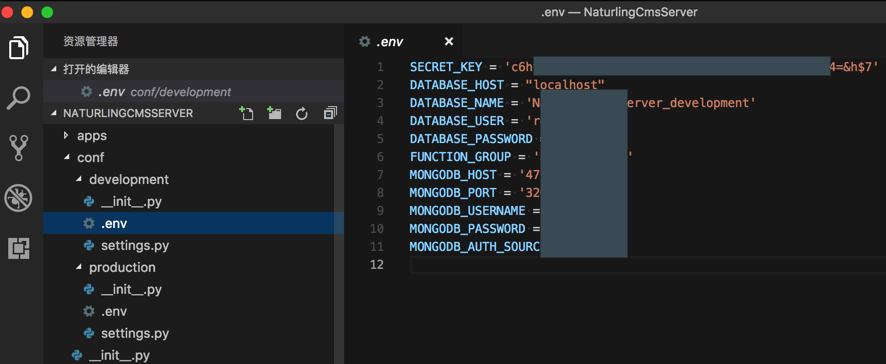This screenshot has height=364, width=886.
Task: Open the Source Control view
Action: [x=19, y=148]
